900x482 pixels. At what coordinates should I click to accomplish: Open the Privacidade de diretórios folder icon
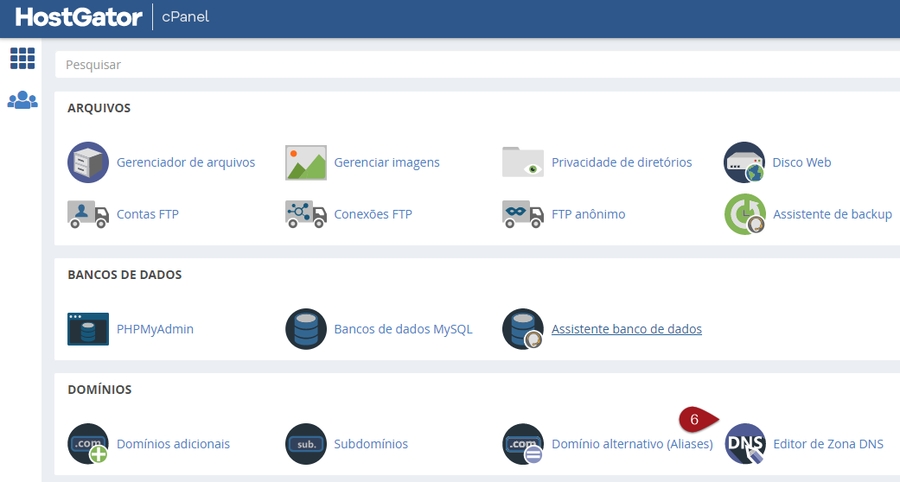(x=523, y=162)
